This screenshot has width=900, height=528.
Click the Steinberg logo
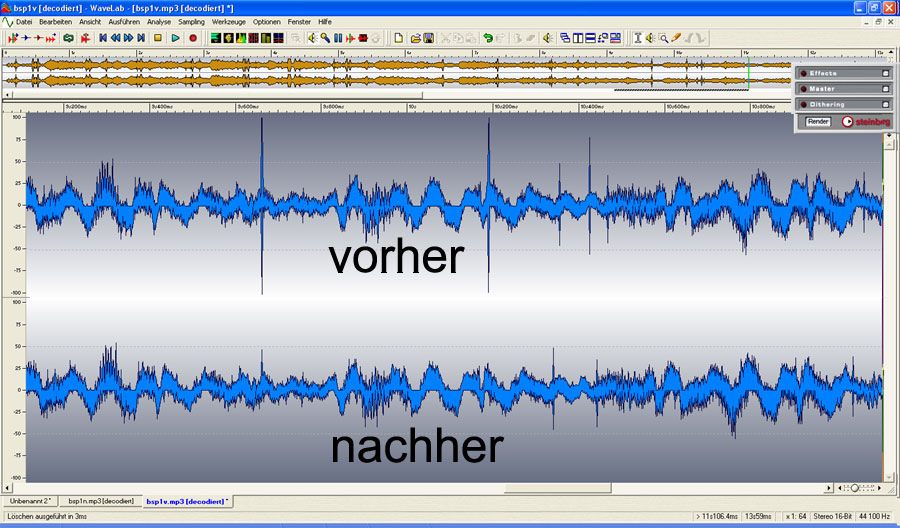point(866,122)
